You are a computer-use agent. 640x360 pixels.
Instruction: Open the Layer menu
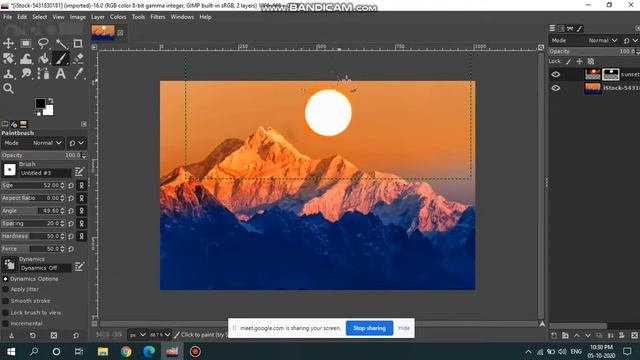[x=98, y=17]
